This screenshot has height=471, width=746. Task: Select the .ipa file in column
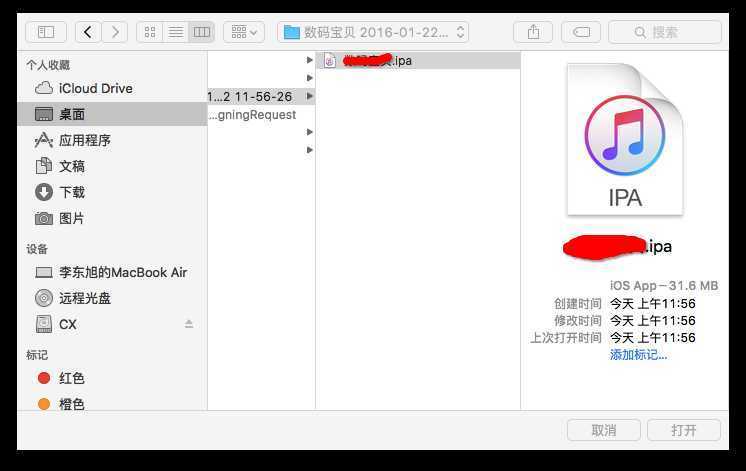click(x=418, y=60)
